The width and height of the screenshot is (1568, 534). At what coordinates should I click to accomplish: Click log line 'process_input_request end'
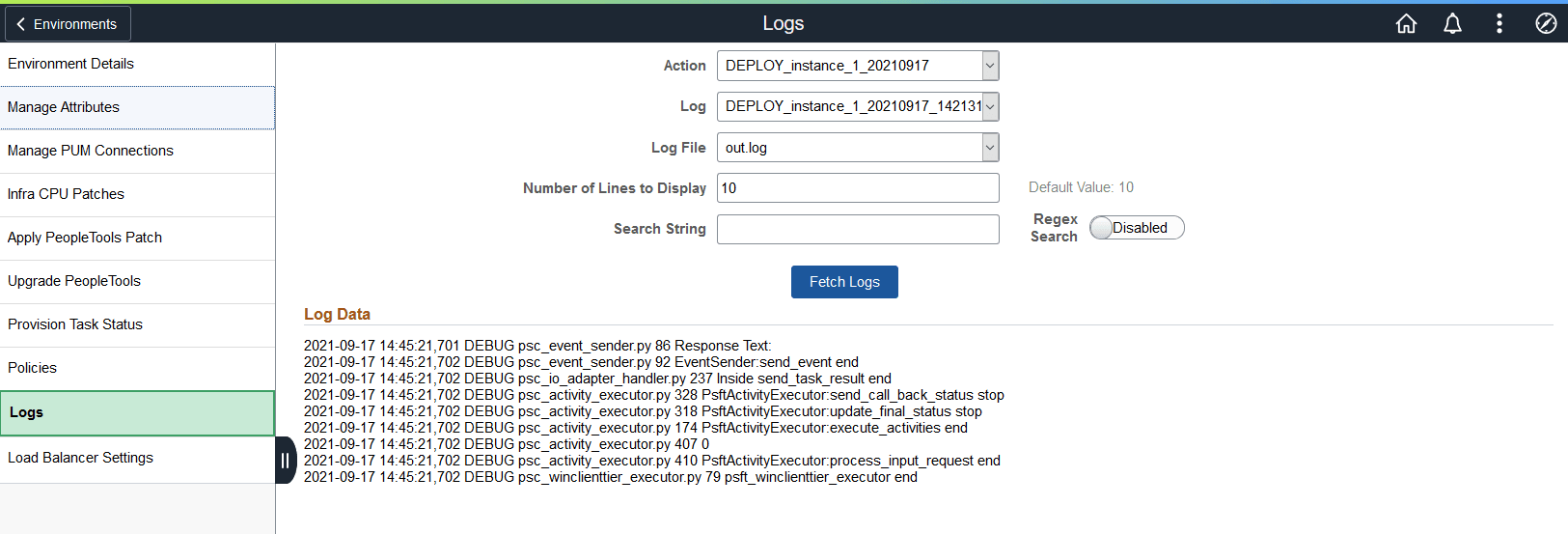coord(652,461)
